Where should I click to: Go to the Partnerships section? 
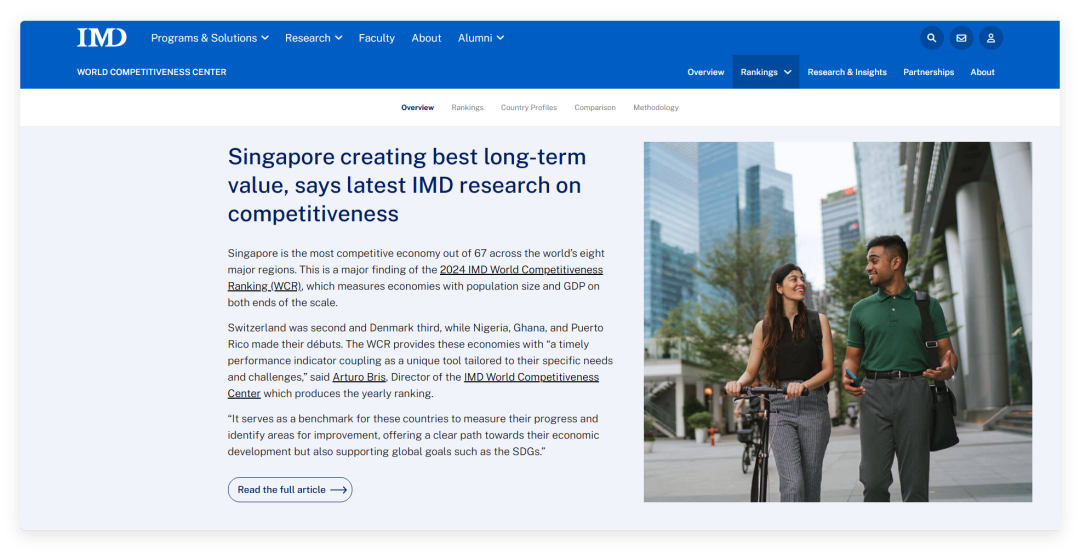928,72
